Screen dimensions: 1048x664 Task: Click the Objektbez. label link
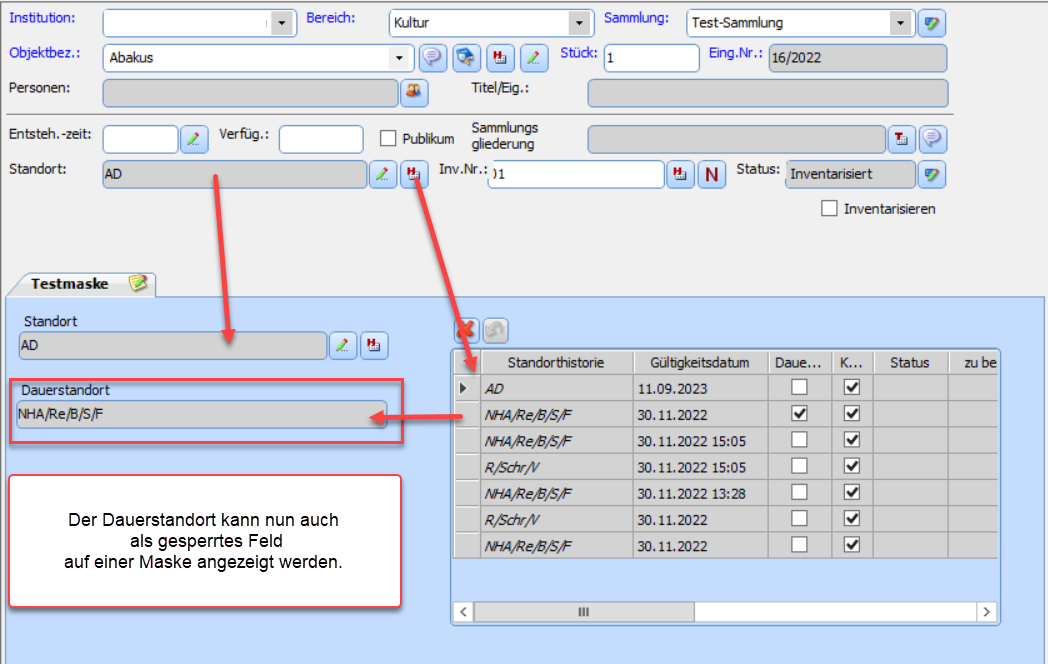click(x=45, y=53)
